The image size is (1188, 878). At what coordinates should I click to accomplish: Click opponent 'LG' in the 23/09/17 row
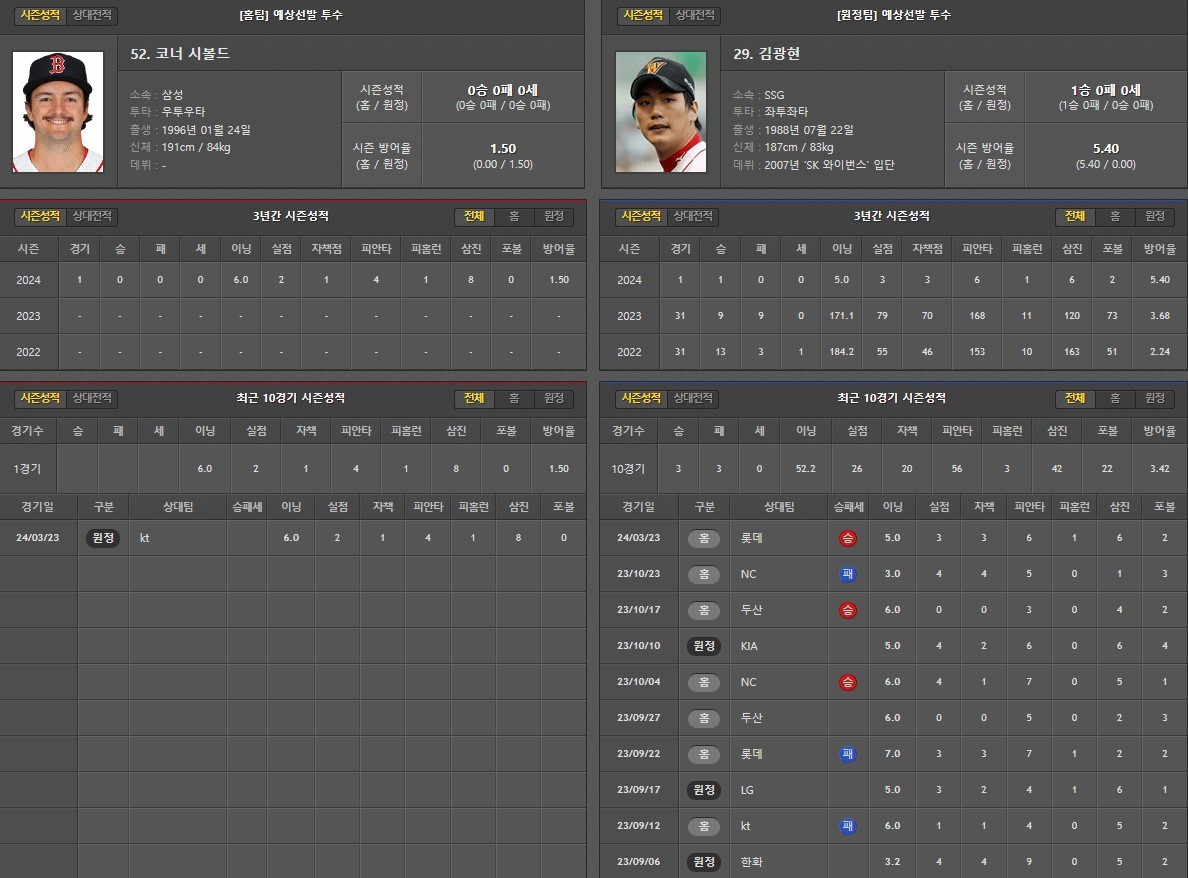pos(747,790)
